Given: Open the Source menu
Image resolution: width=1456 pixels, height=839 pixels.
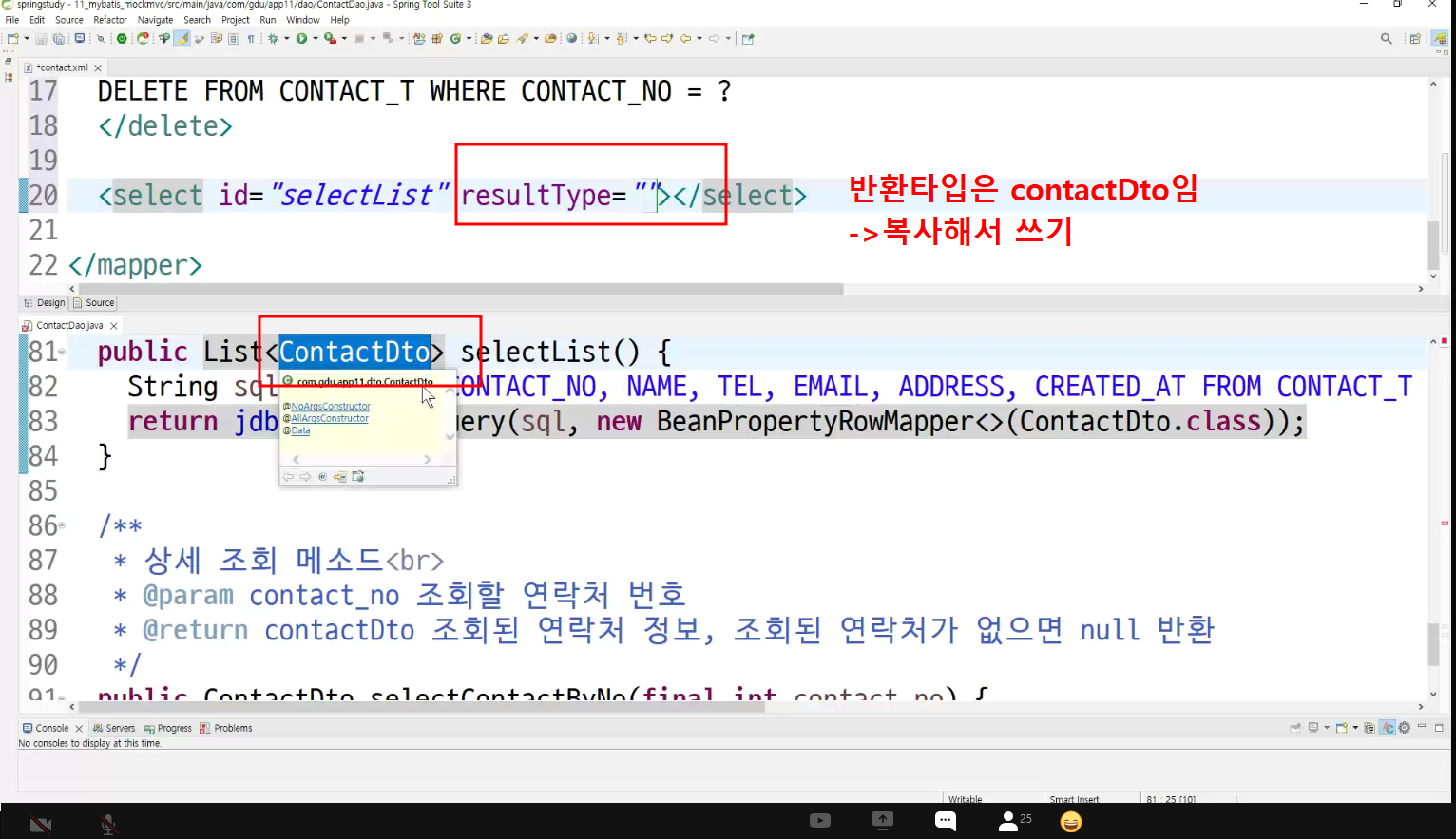Looking at the screenshot, I should [69, 20].
